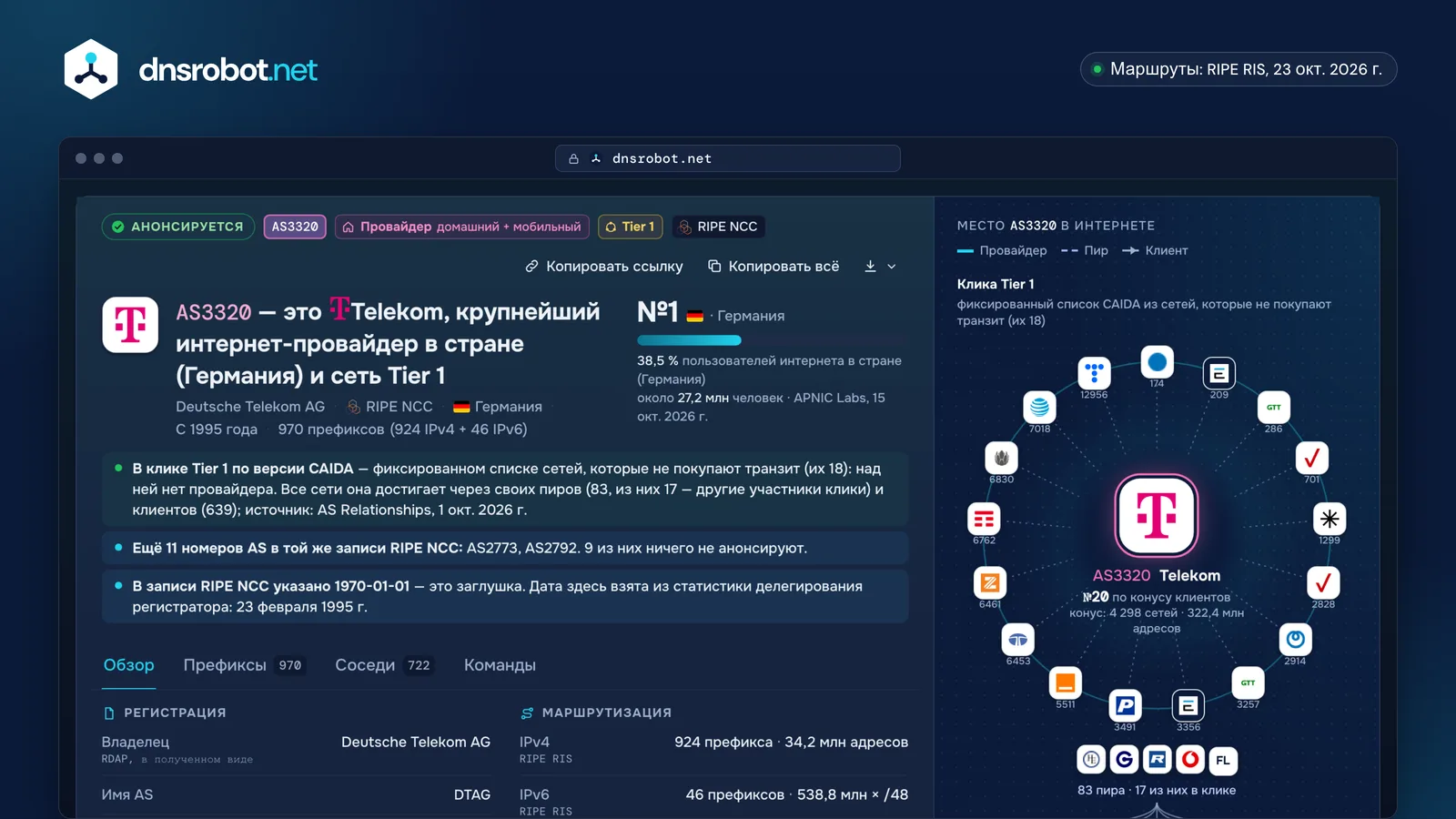Image resolution: width=1456 pixels, height=819 pixels.
Task: Open the AT&T node AS7018
Action: [1039, 407]
